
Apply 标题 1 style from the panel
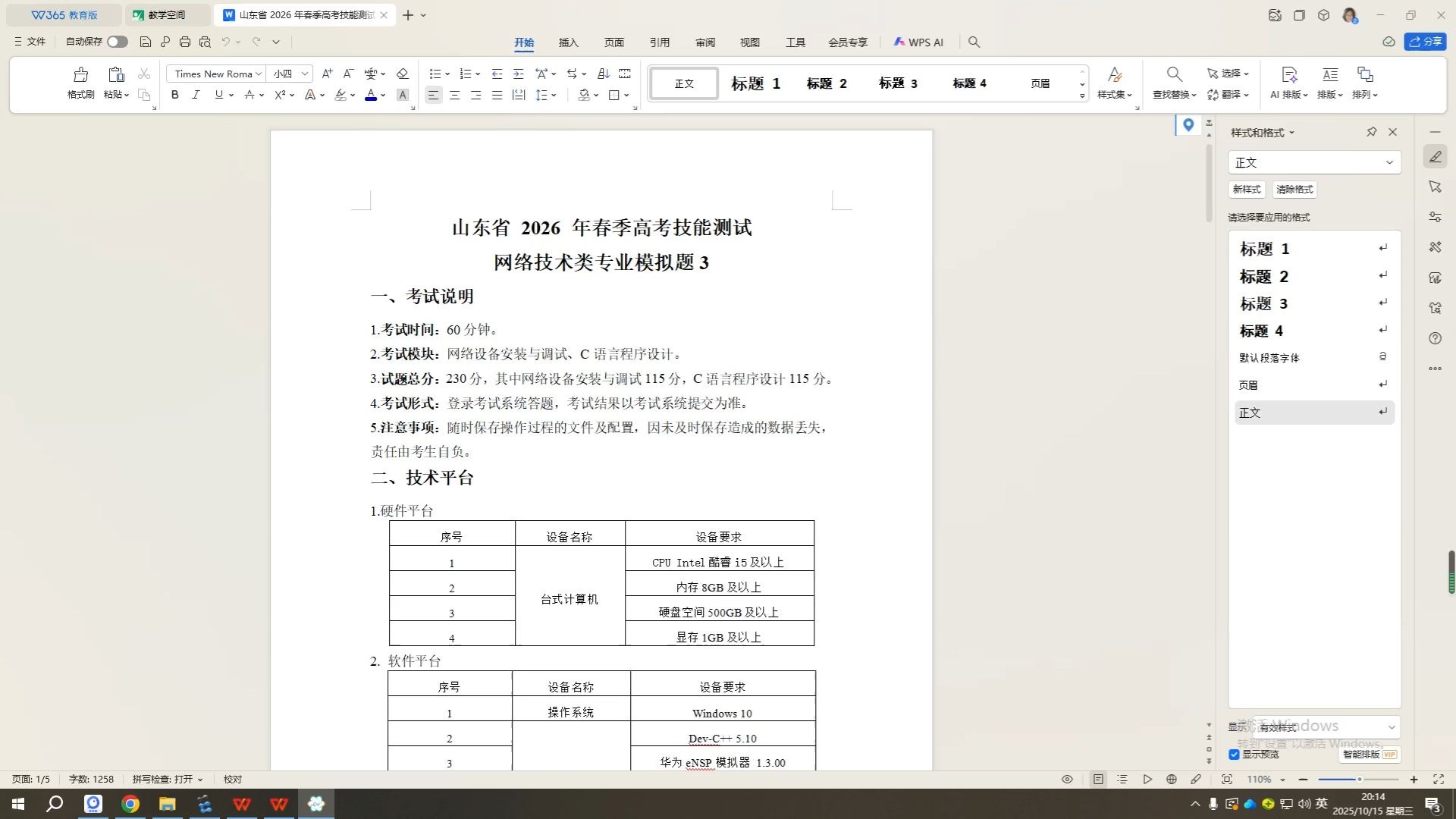point(1264,249)
